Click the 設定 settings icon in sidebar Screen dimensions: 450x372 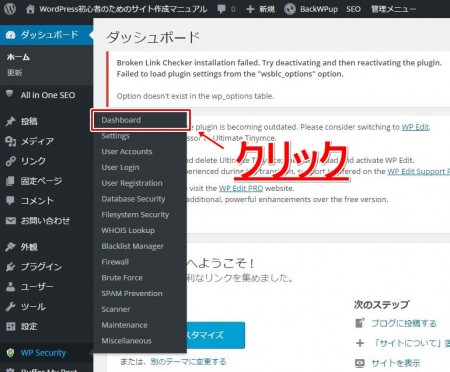10,326
